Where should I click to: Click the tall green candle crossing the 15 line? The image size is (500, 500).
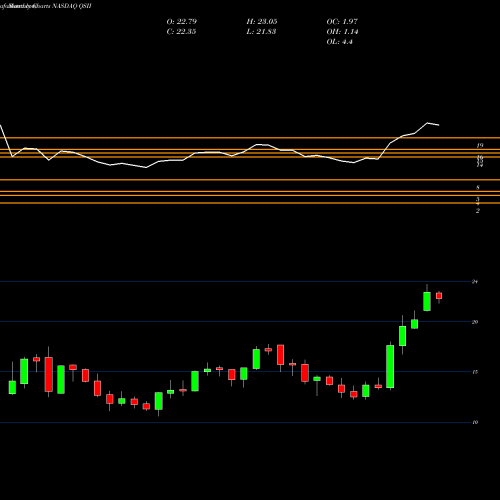point(390,366)
